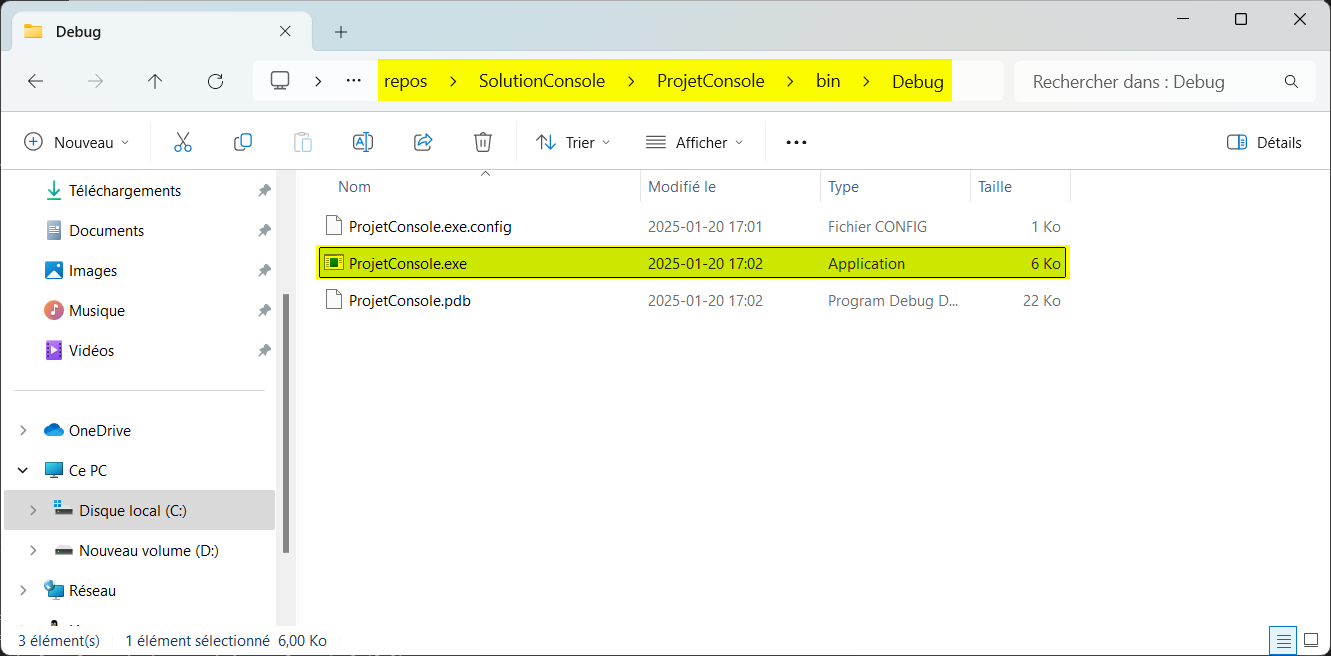Image resolution: width=1331 pixels, height=656 pixels.
Task: Navigate to SolutionConsole in the breadcrumb
Action: (541, 82)
